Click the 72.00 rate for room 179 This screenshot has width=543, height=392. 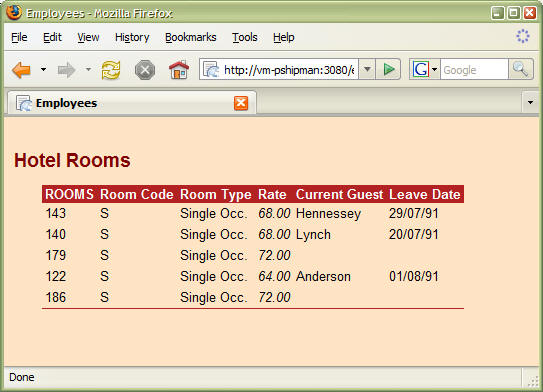274,255
